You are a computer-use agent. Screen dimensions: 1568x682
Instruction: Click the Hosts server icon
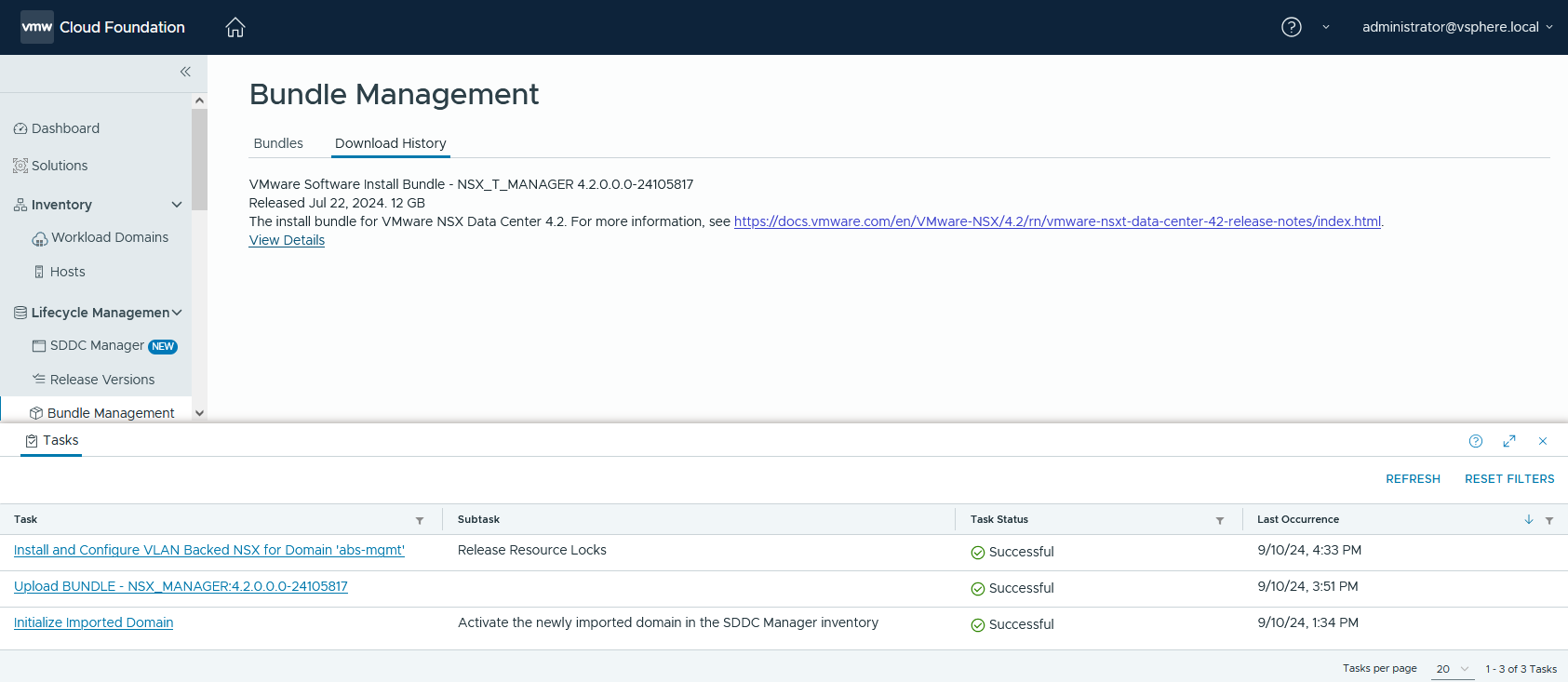tap(39, 272)
